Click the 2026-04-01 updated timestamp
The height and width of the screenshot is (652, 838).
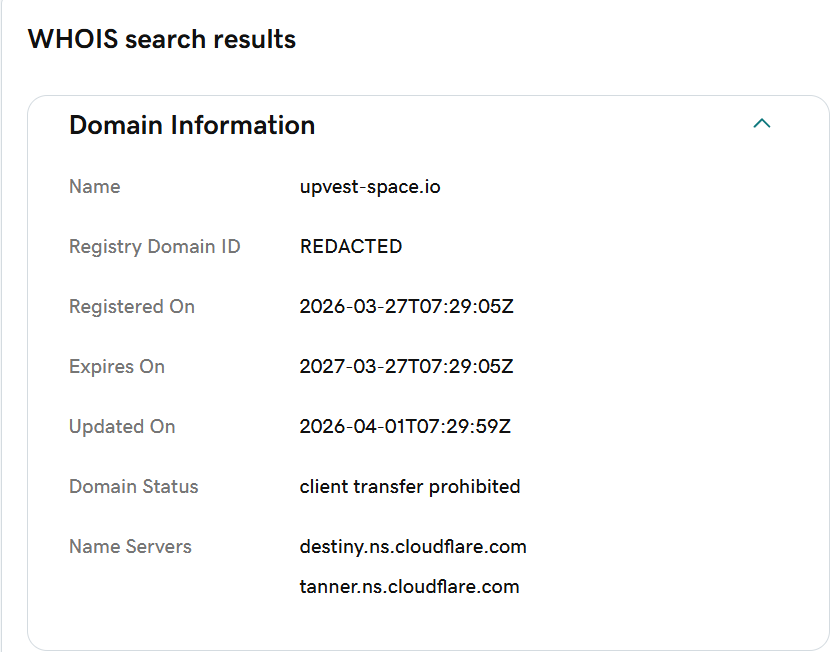coord(406,427)
